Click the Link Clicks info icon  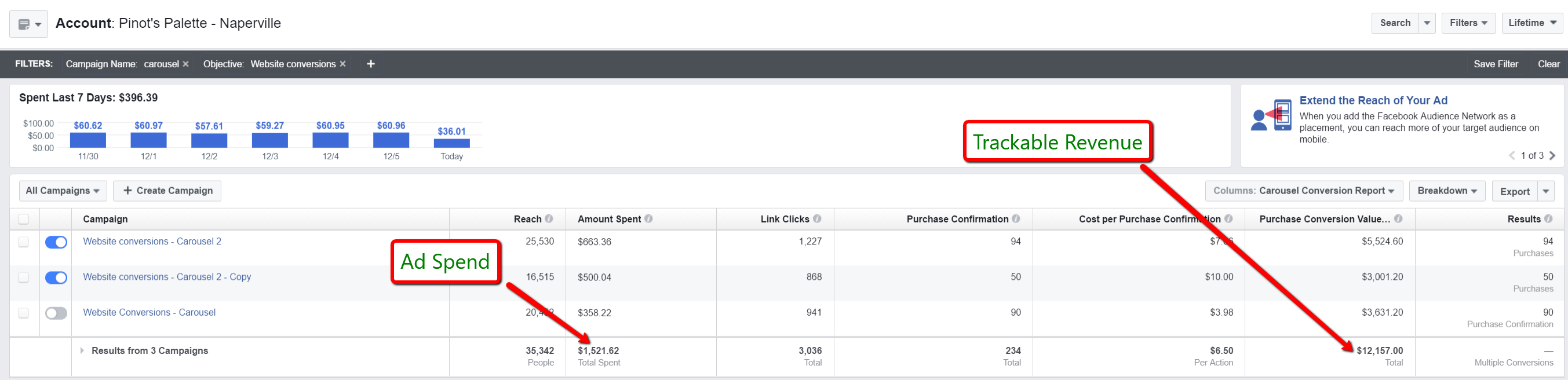click(817, 218)
